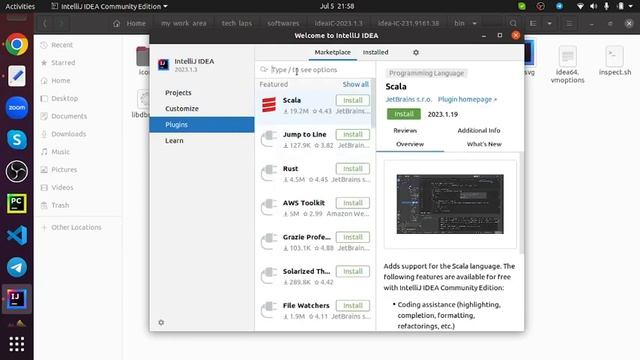Open Google Chrome from the dock
Screen dimensions: 640x360
pos(17,44)
